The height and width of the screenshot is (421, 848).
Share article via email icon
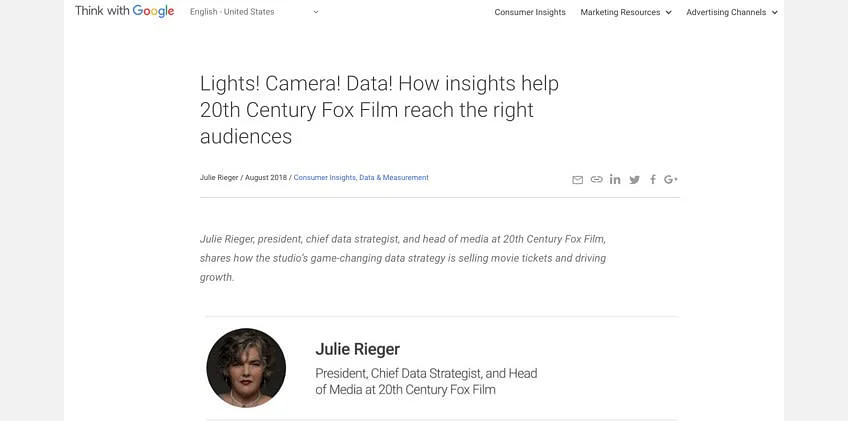point(578,180)
